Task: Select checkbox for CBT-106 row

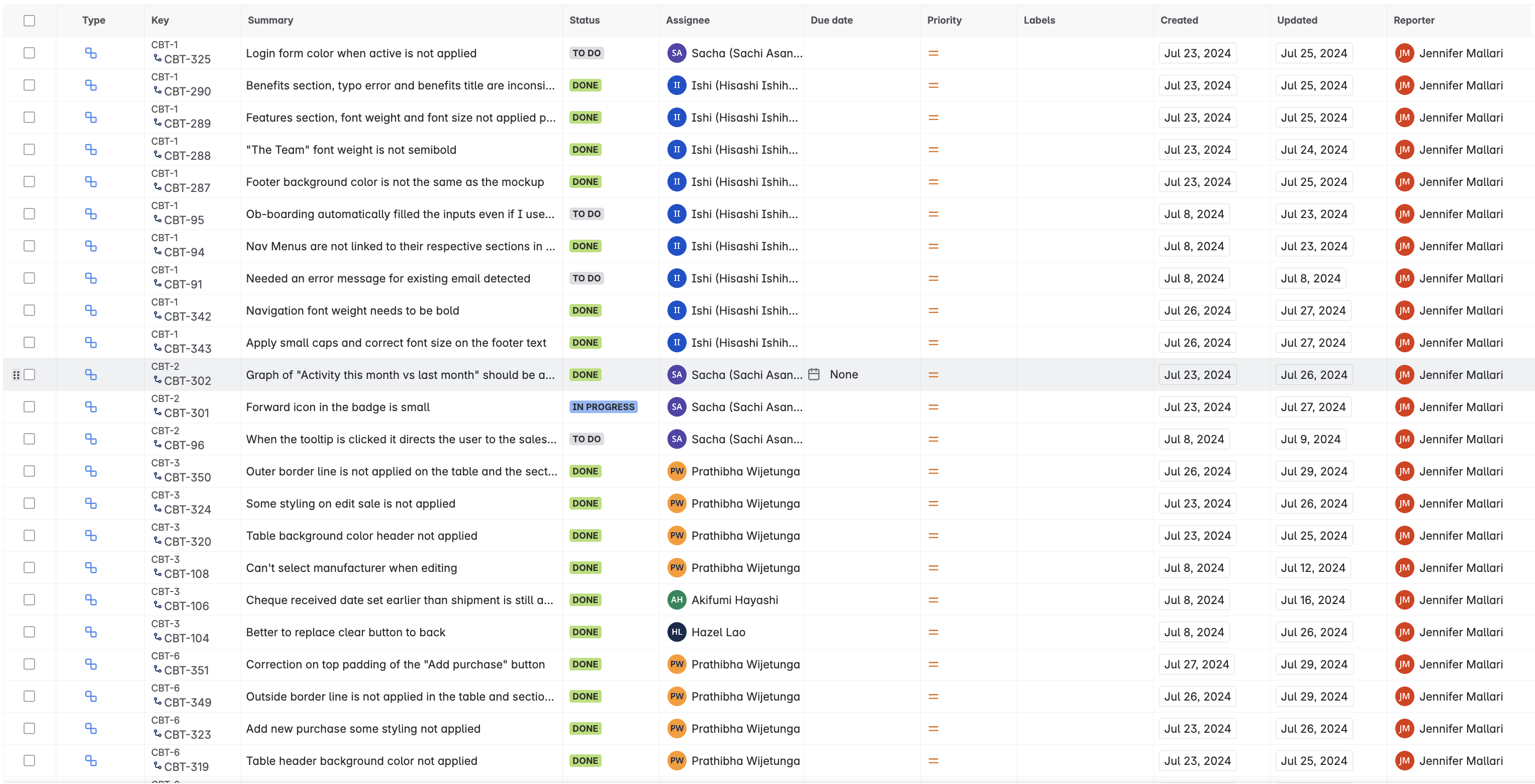Action: tap(29, 600)
